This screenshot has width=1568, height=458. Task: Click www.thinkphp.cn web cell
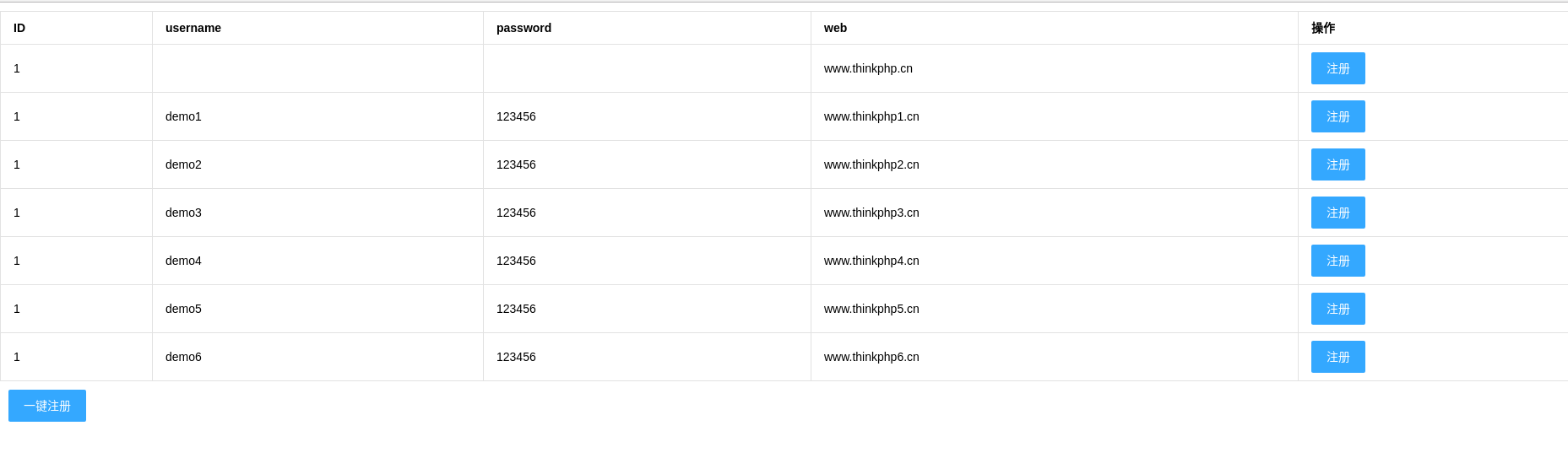(1055, 68)
